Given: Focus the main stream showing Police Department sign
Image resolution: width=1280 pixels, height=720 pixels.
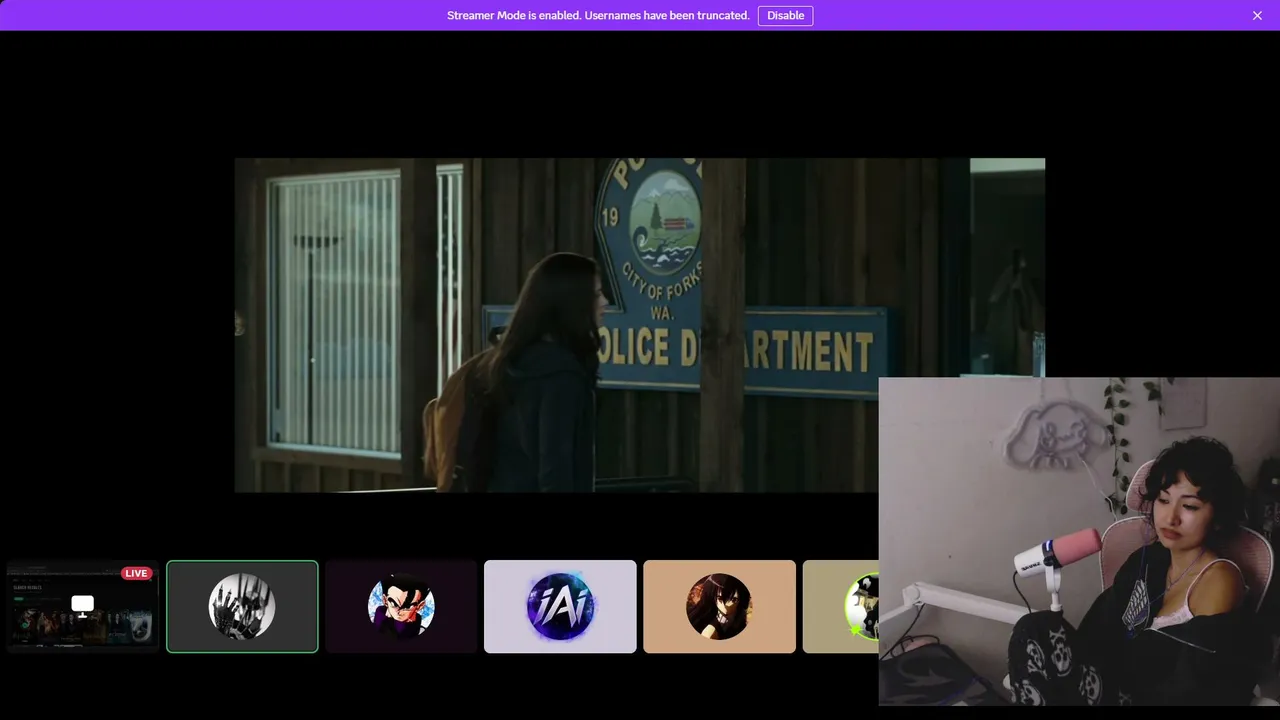Looking at the screenshot, I should pyautogui.click(x=640, y=325).
